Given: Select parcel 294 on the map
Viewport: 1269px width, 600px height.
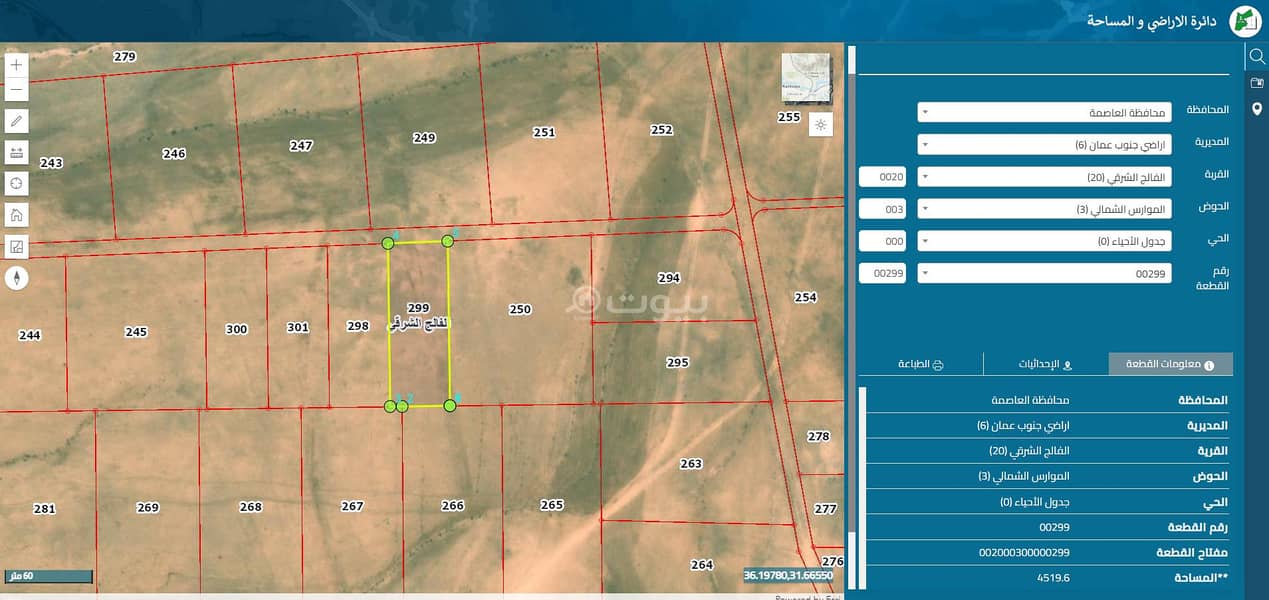Looking at the screenshot, I should [x=669, y=278].
